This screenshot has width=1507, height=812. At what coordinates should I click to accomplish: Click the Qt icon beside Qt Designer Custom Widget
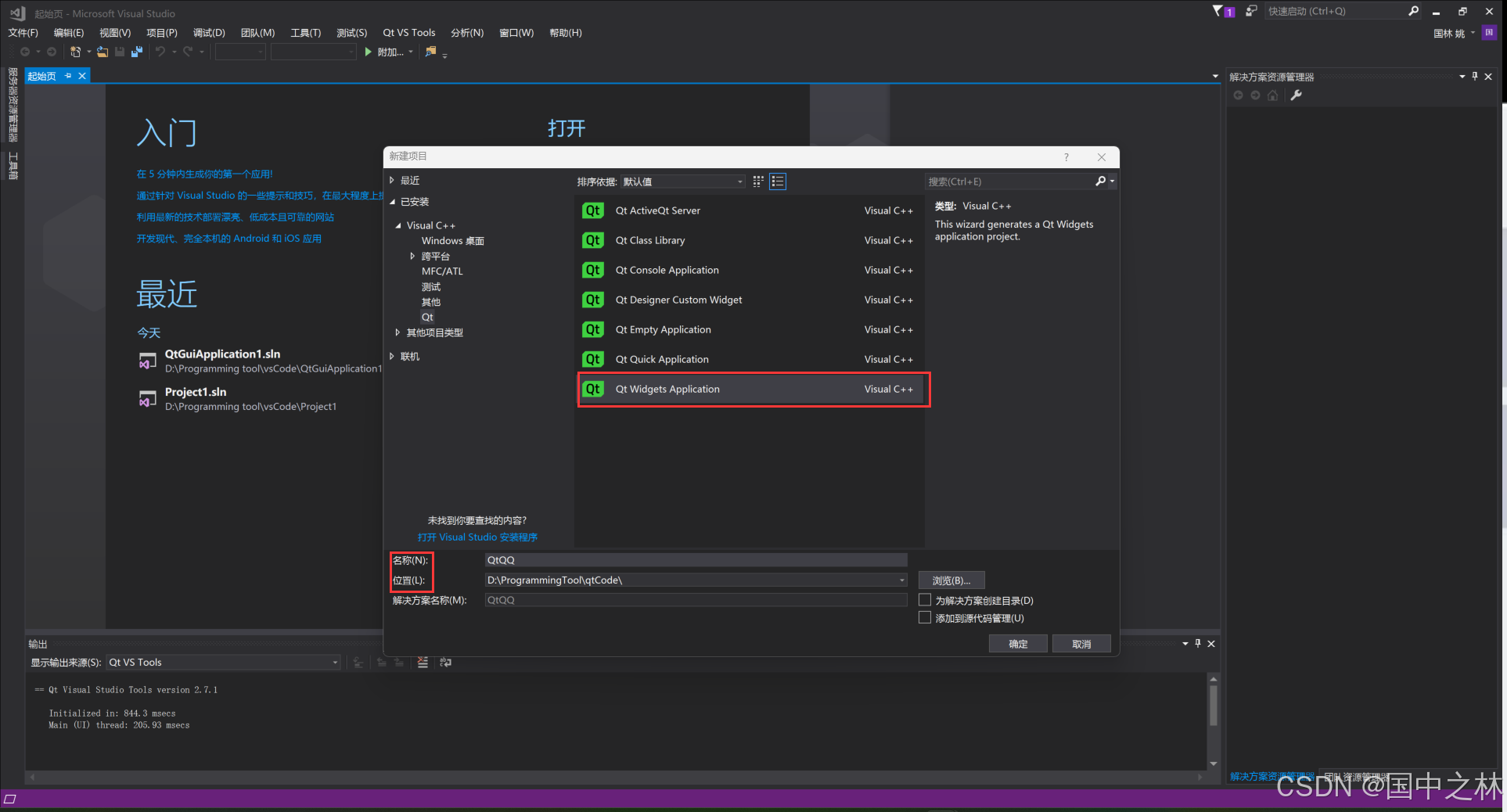coord(593,300)
